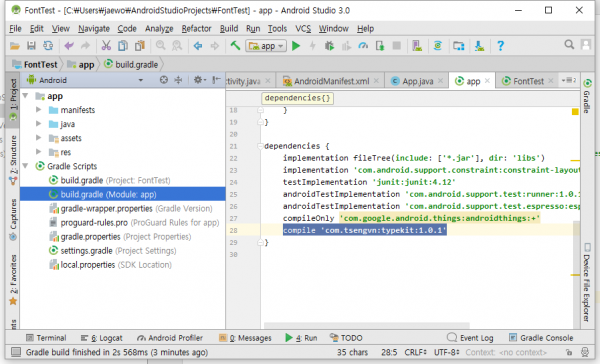The width and height of the screenshot is (600, 364).
Task: Click the Make Project hammer icon
Action: click(235, 46)
